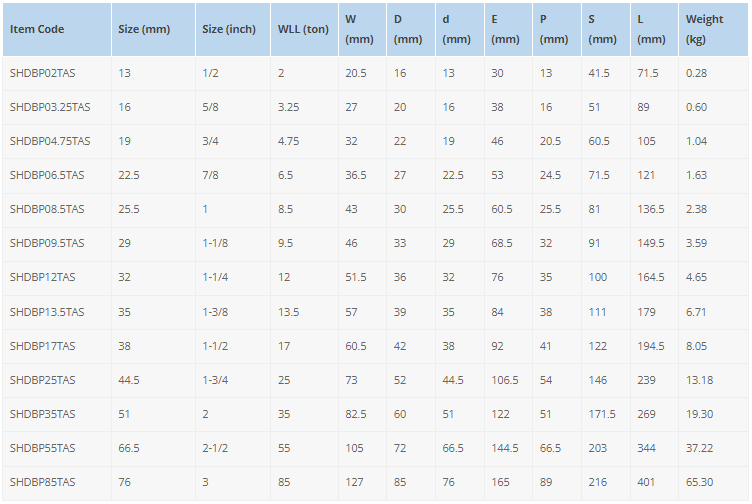752x504 pixels.
Task: Click item code SHDBP17TAS
Action: pos(42,347)
